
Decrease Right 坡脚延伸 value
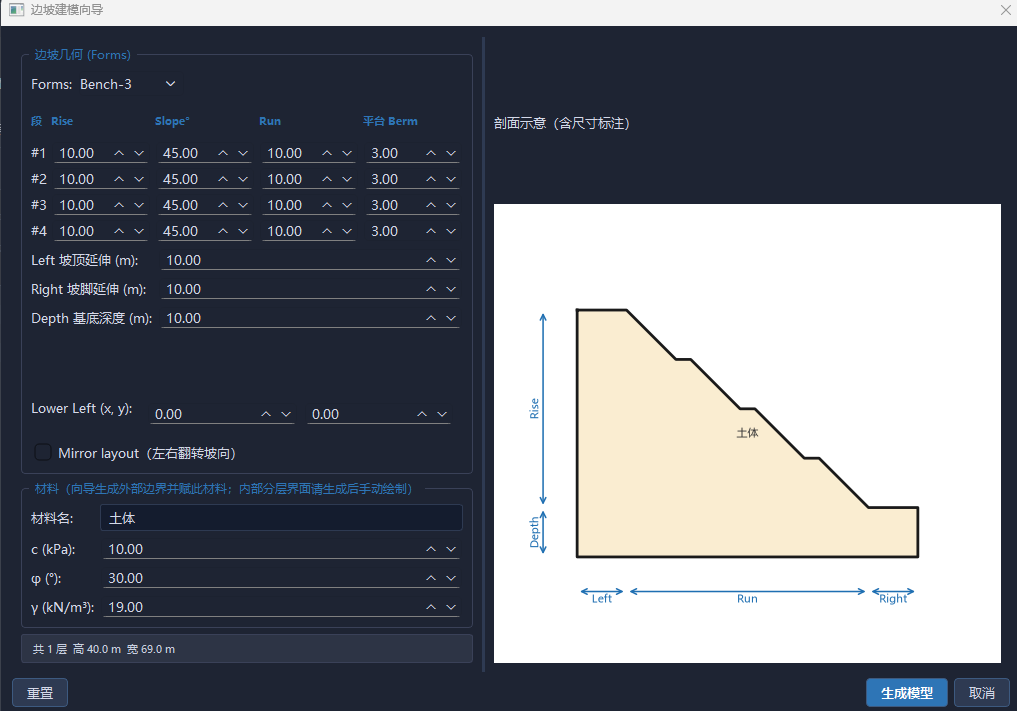coord(451,289)
